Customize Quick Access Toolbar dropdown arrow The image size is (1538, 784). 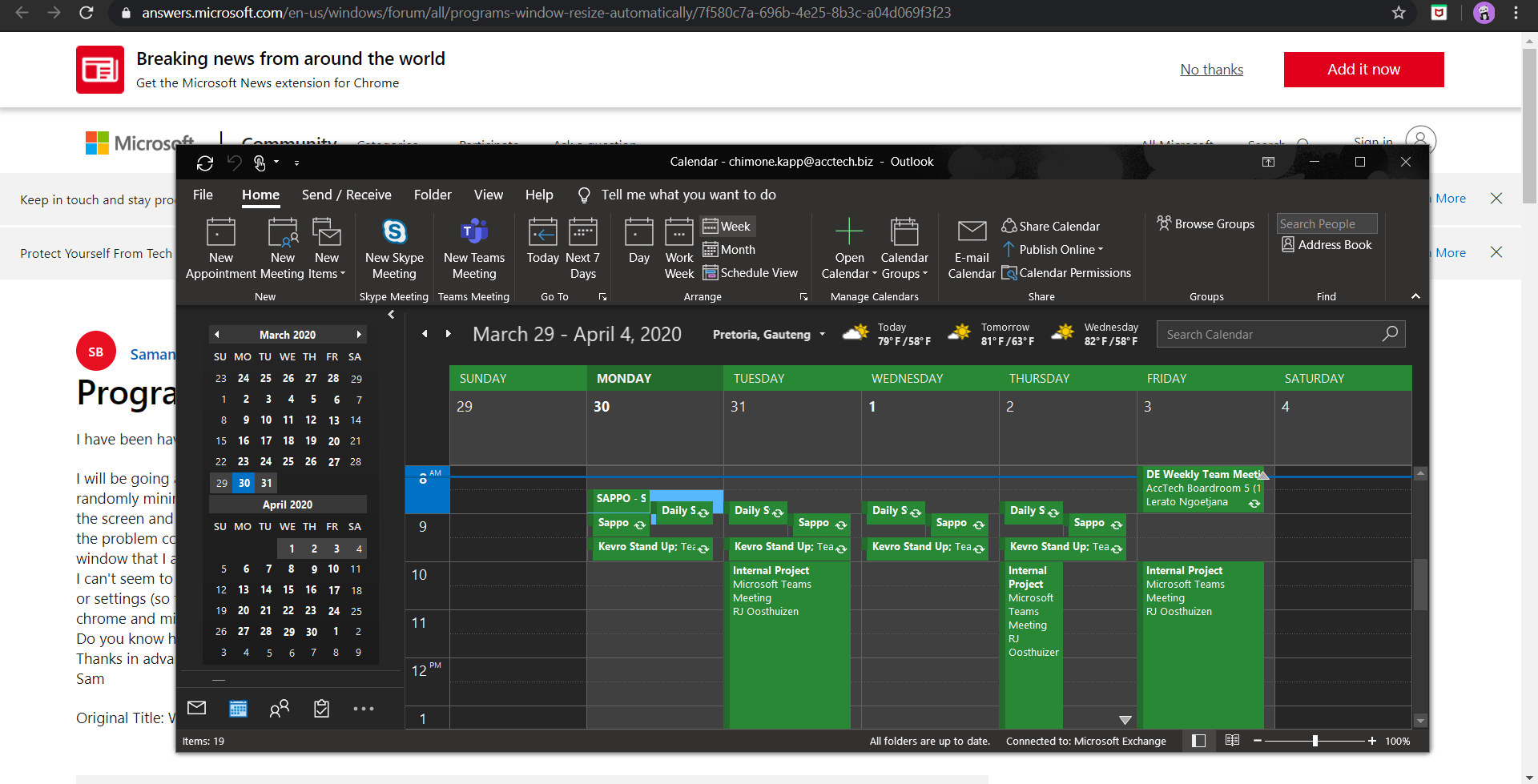coord(296,163)
